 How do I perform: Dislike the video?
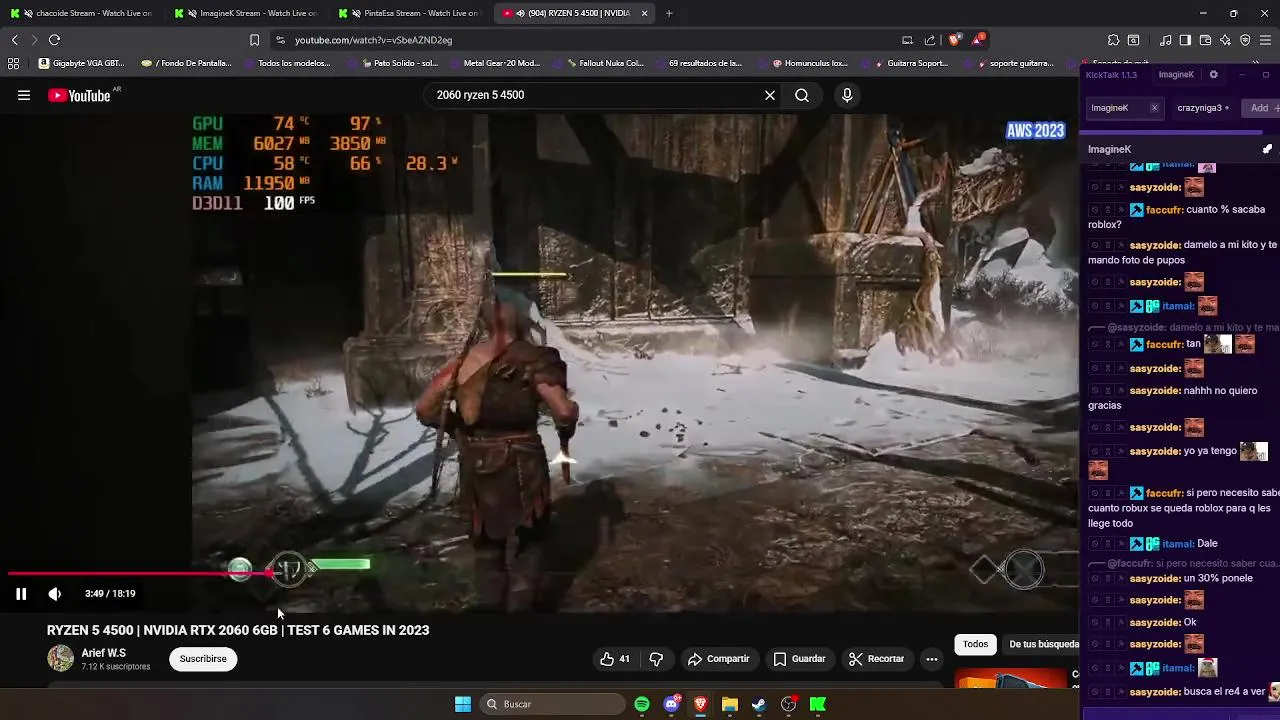656,659
